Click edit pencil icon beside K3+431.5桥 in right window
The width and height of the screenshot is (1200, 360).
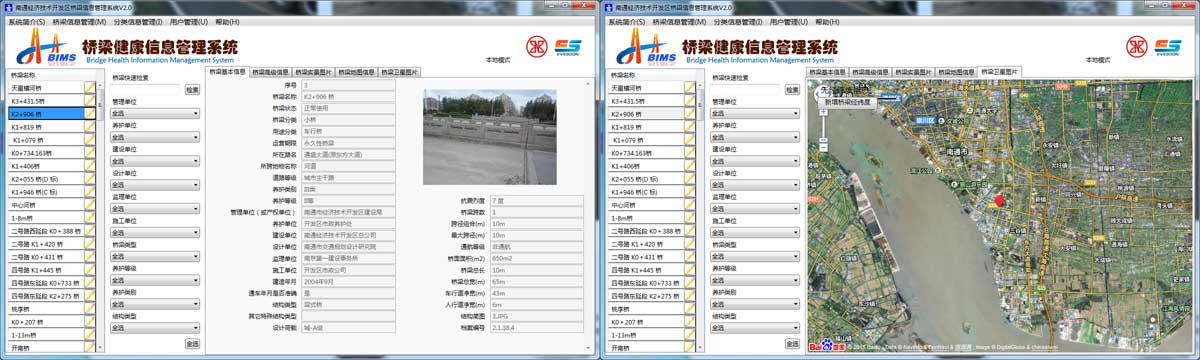(x=689, y=101)
